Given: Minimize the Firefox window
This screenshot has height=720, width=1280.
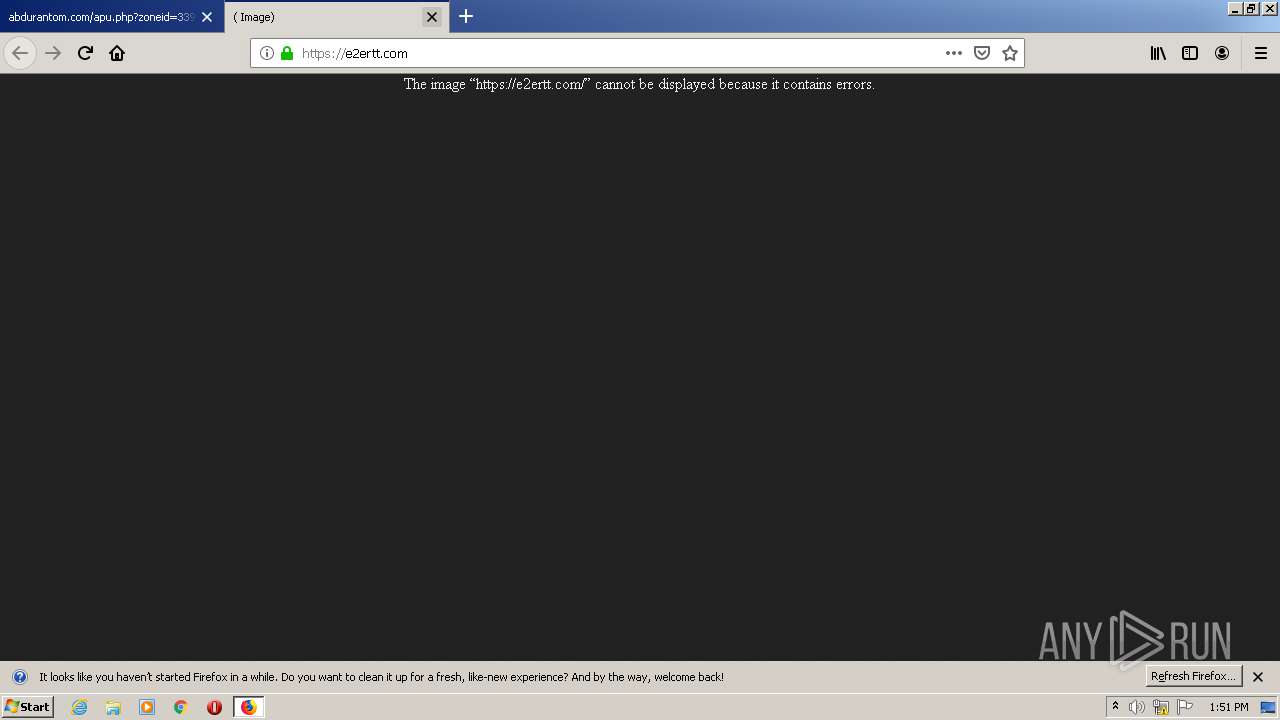Looking at the screenshot, I should pos(1234,8).
